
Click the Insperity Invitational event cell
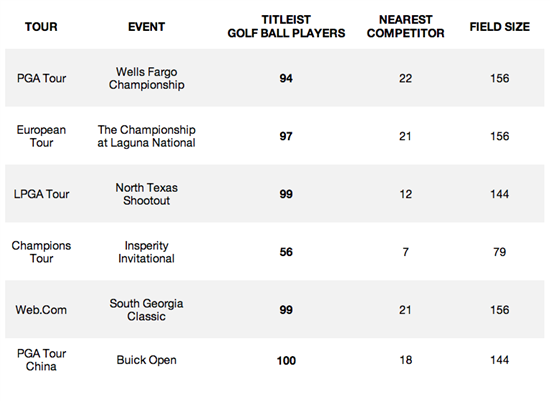(x=147, y=252)
